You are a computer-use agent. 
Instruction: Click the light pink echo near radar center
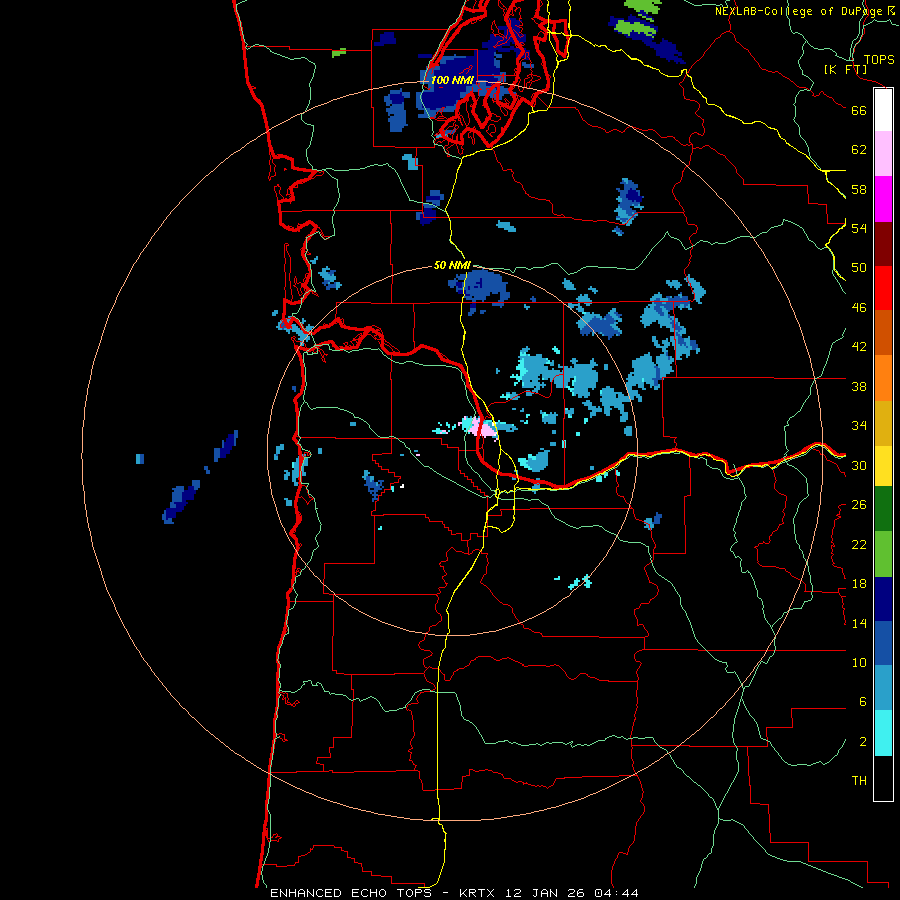pyautogui.click(x=481, y=427)
